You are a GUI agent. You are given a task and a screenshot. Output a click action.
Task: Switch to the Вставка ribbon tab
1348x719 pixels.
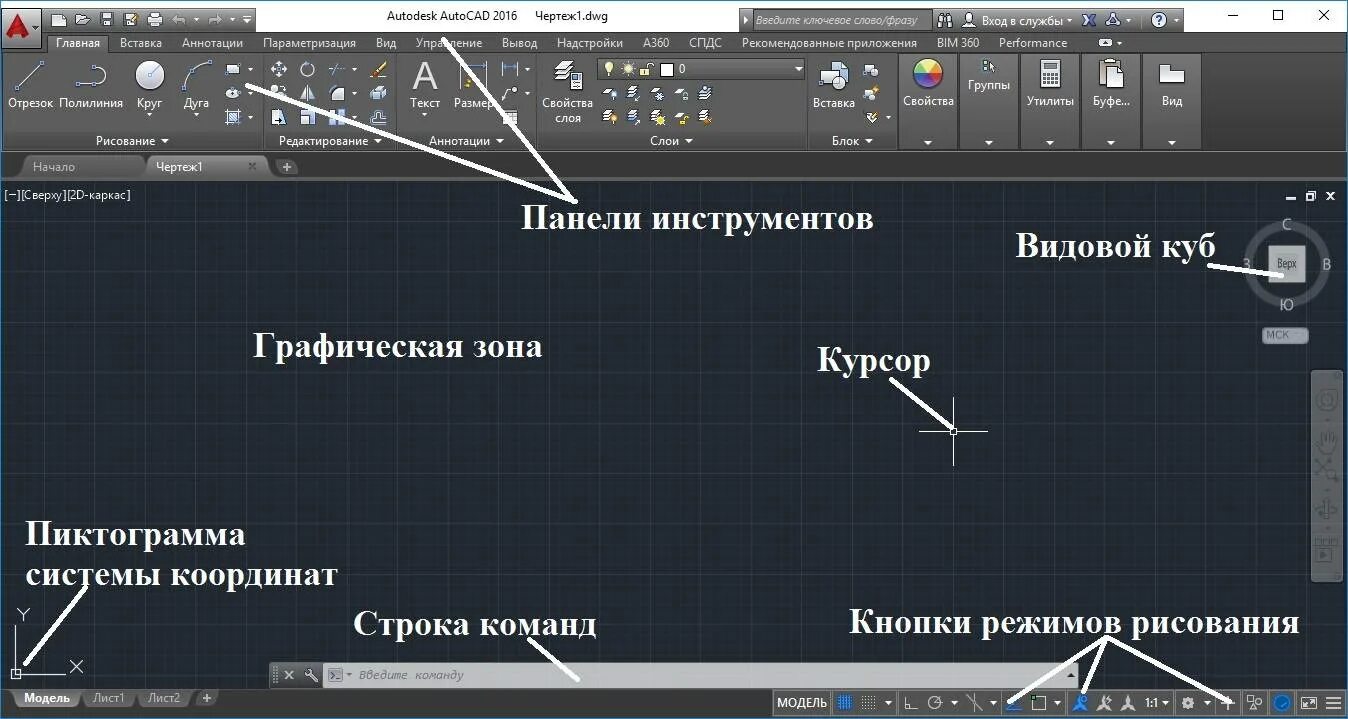click(x=141, y=43)
